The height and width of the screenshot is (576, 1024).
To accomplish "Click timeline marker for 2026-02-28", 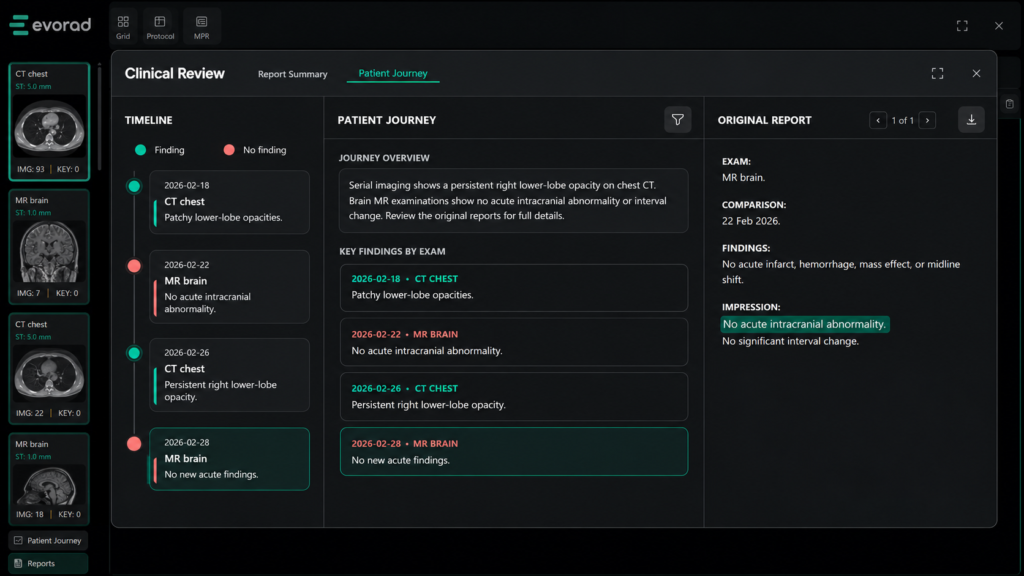I will pos(134,444).
